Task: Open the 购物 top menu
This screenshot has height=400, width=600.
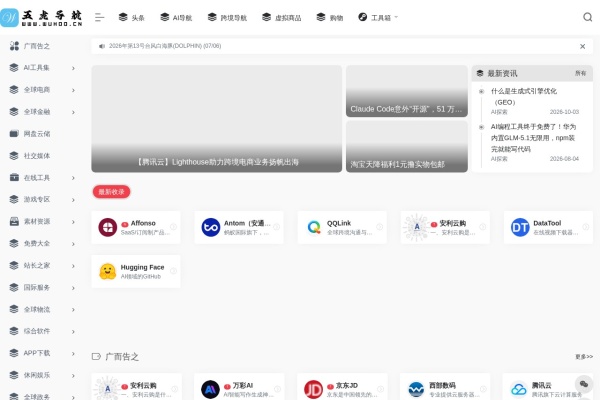Action: click(x=329, y=18)
